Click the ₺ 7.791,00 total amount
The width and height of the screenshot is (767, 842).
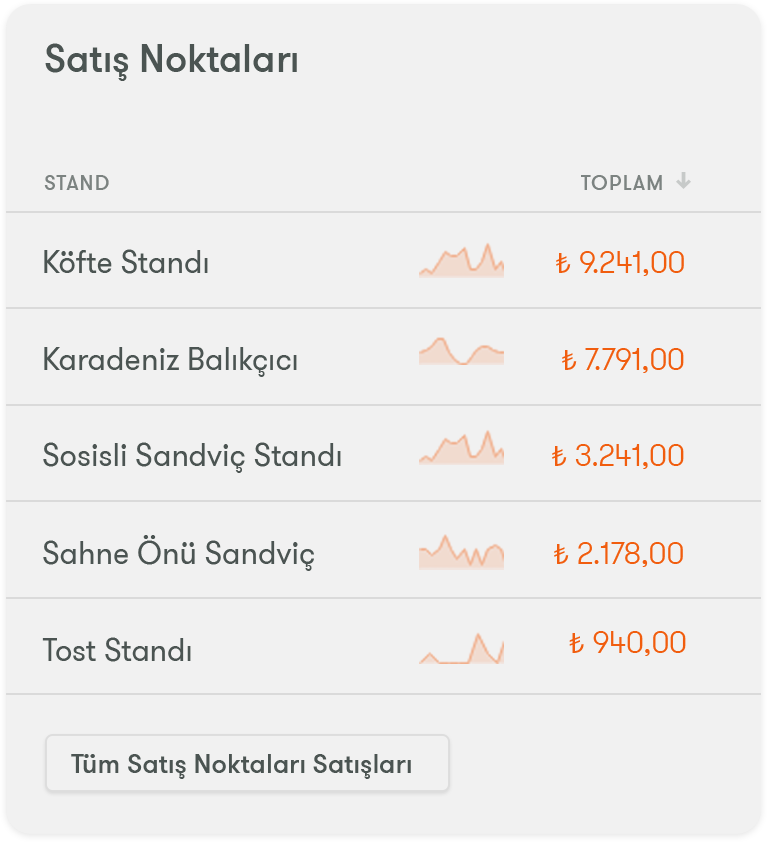[623, 359]
